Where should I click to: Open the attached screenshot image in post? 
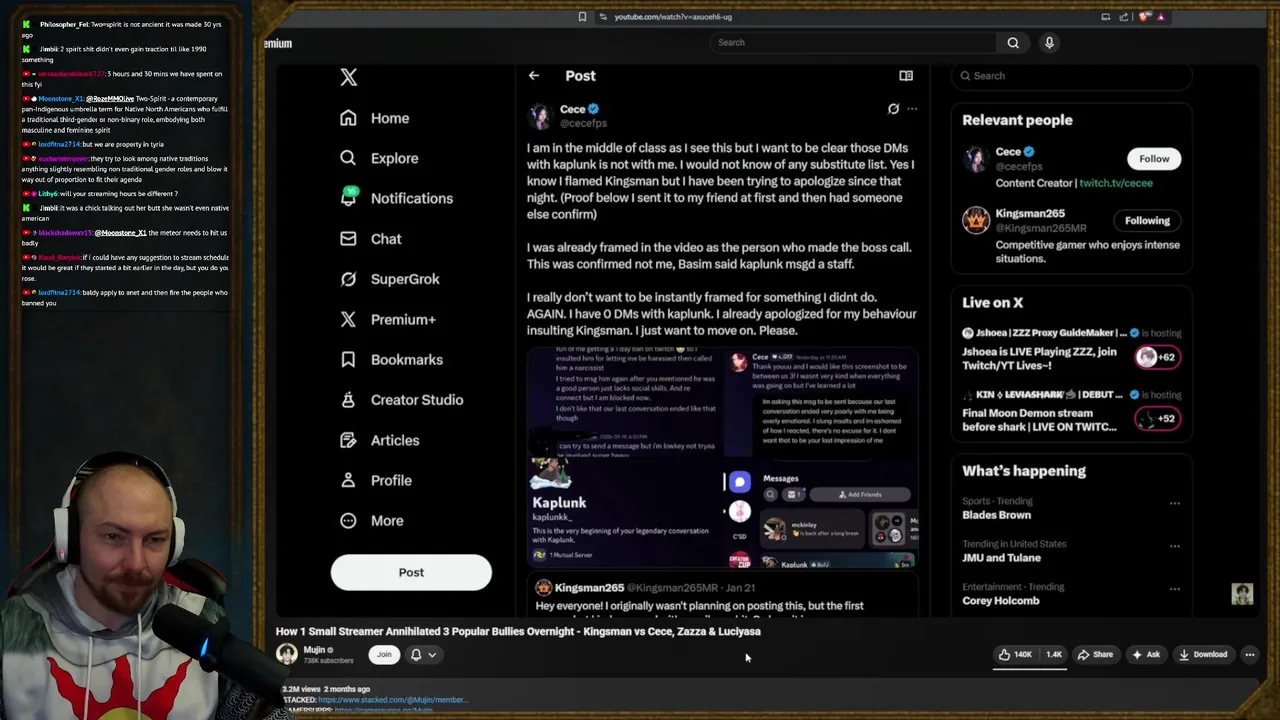[722, 458]
